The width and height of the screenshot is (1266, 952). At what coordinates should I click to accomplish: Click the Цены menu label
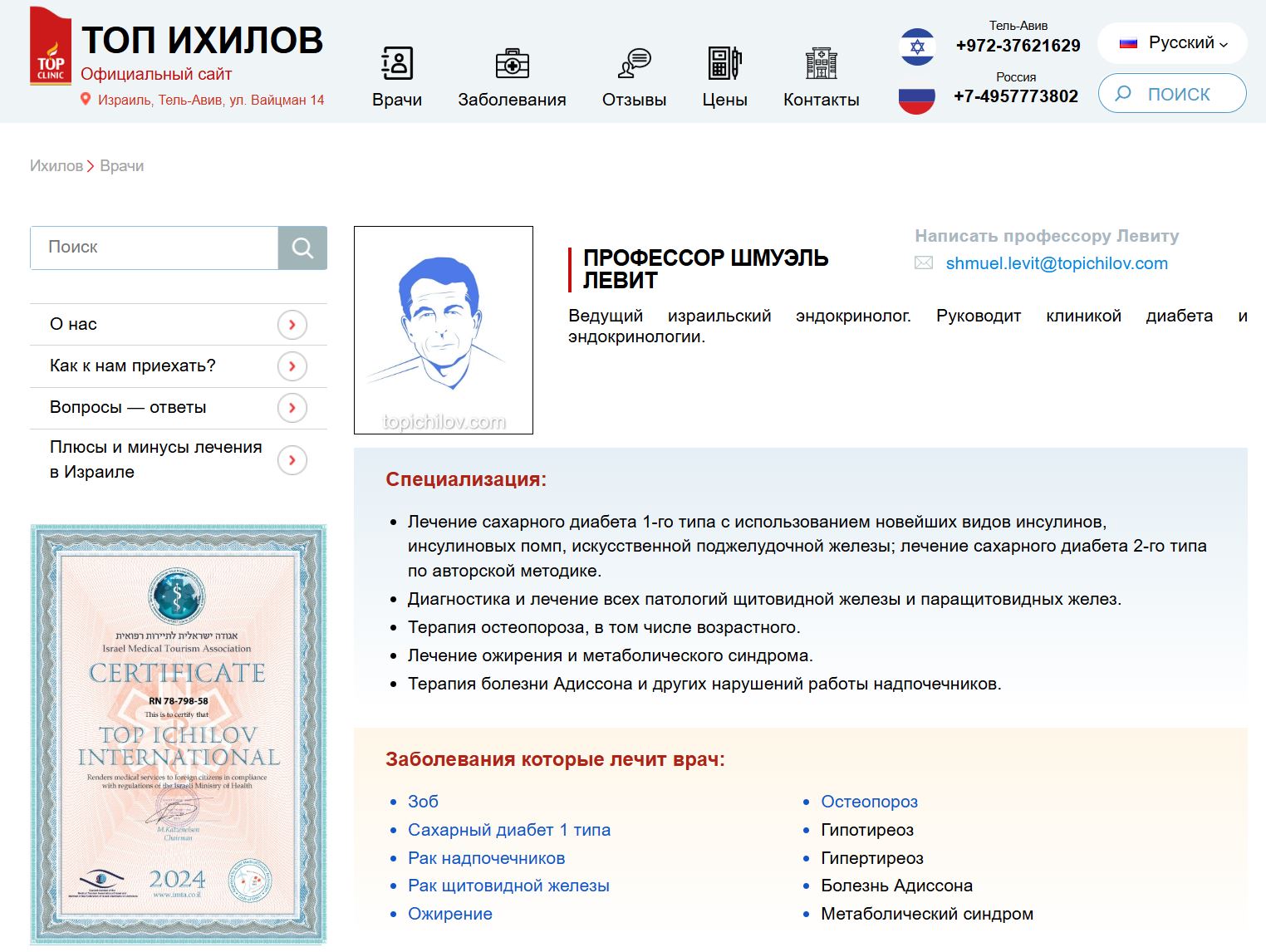(x=724, y=100)
